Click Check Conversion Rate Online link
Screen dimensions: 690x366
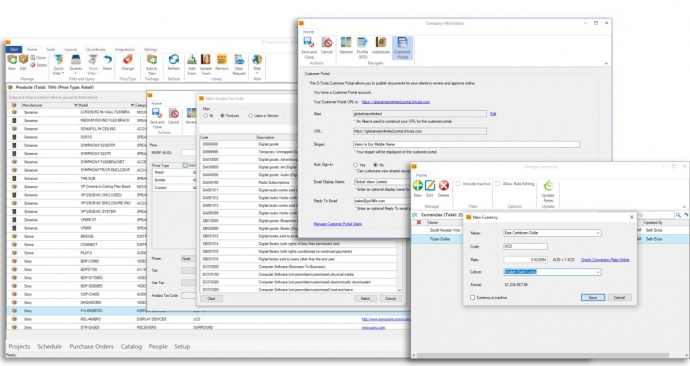pyautogui.click(x=605, y=260)
